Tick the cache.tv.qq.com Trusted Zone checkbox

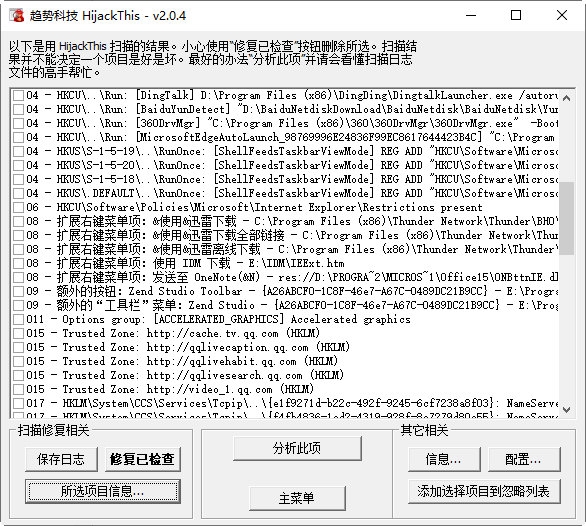(x=18, y=333)
